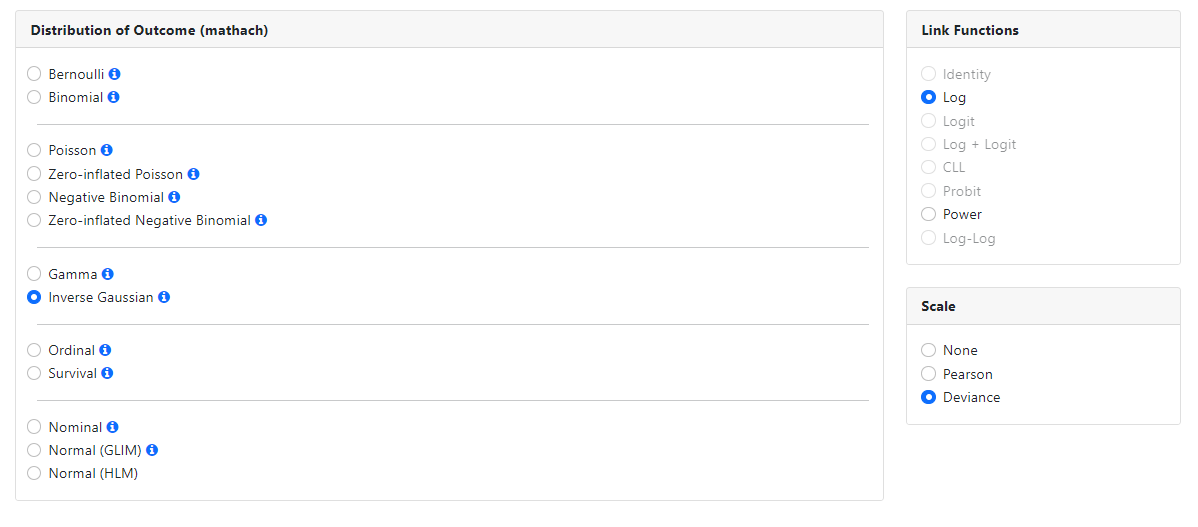This screenshot has height=527, width=1198.
Task: Click the info icon next to Bernoulli
Action: pos(115,74)
